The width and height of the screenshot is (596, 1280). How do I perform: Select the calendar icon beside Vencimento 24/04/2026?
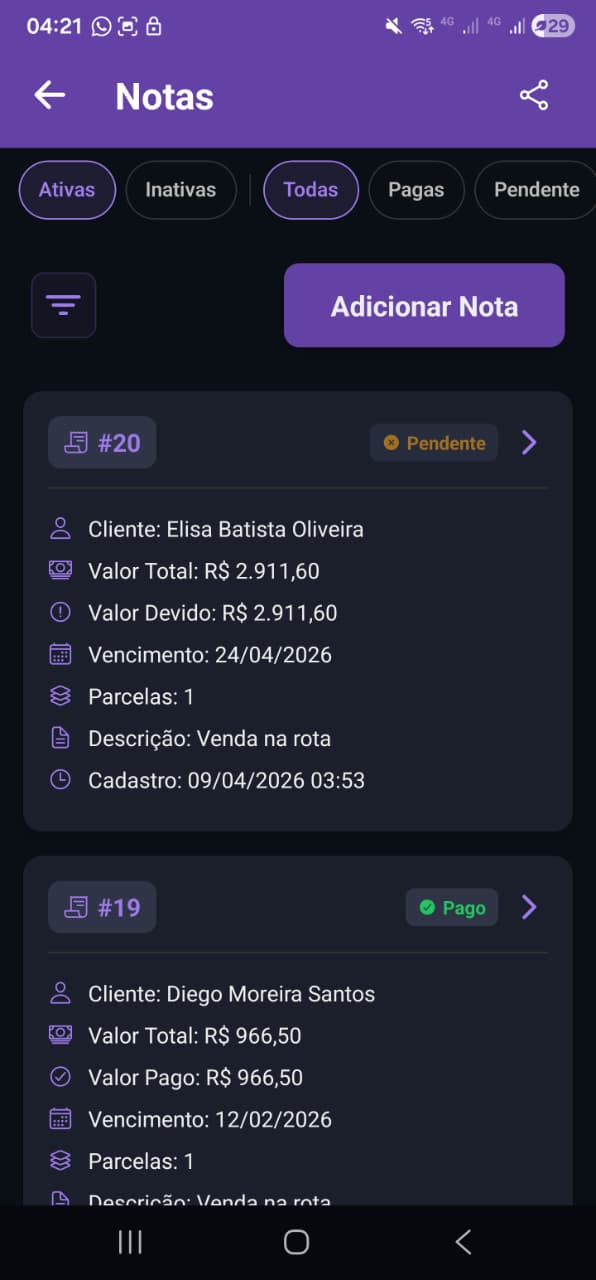pyautogui.click(x=60, y=654)
